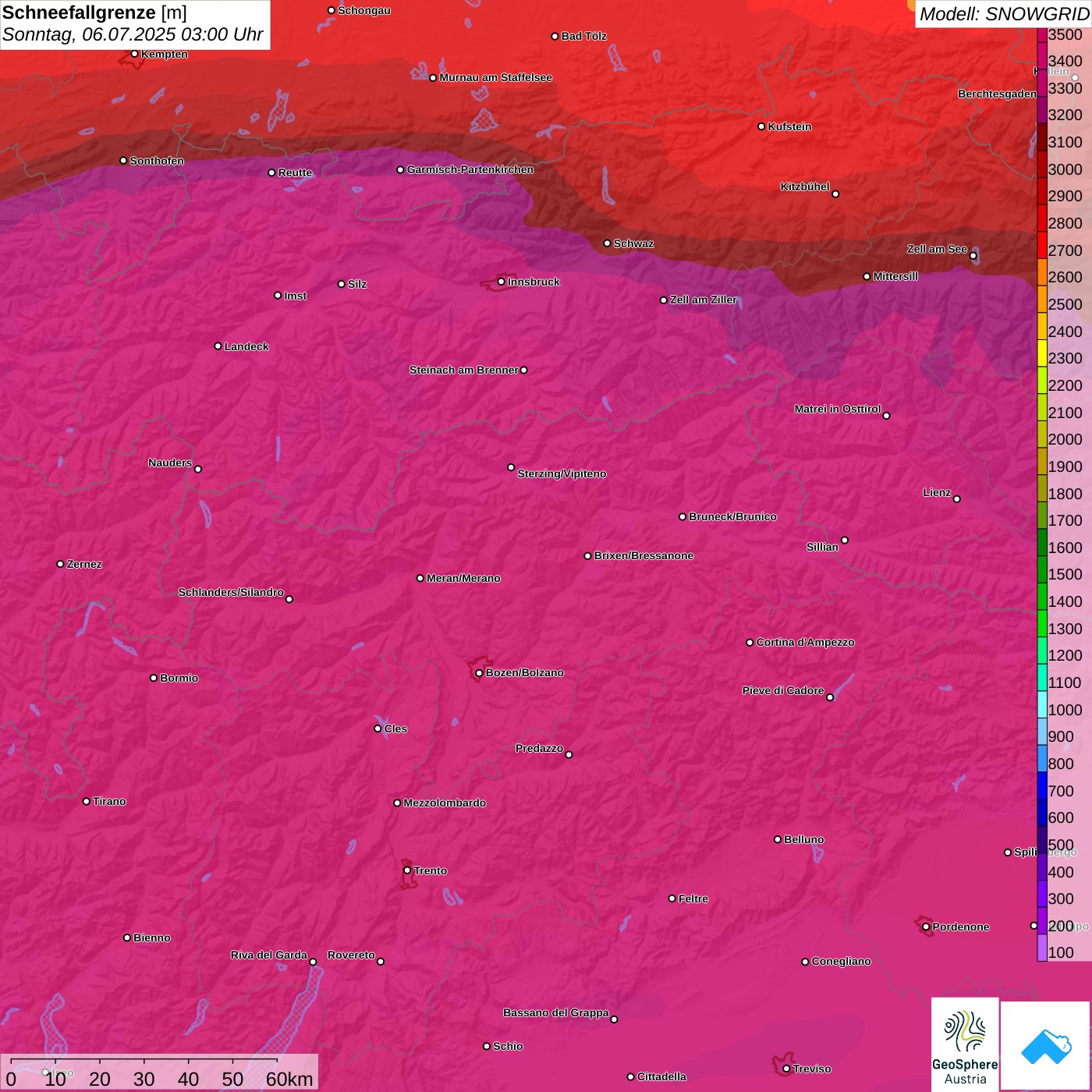Click the Brixen/Bressanone label

point(643,556)
